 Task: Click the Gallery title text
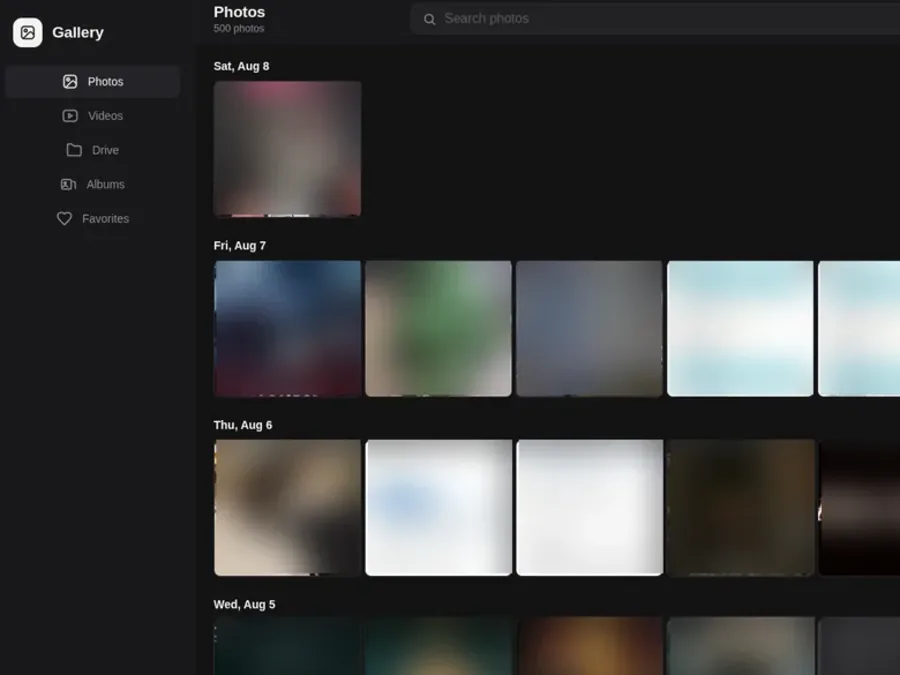click(78, 33)
